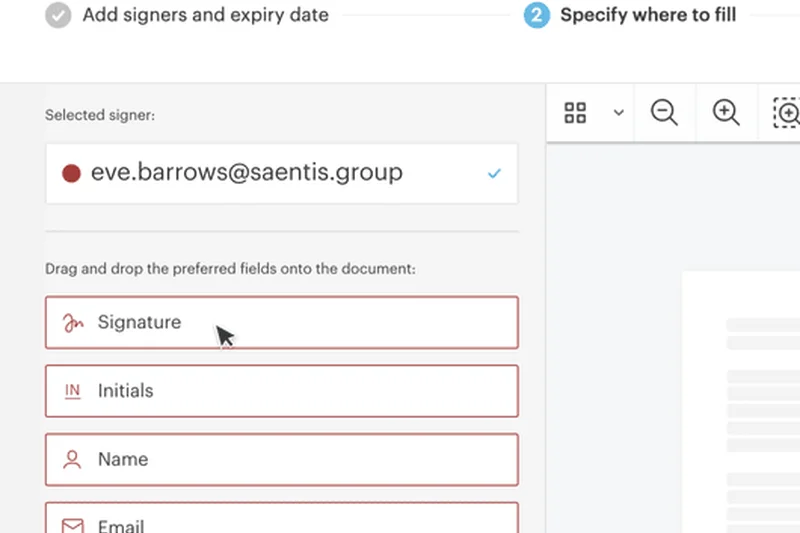This screenshot has width=800, height=533.
Task: Click the completed step checkmark circle
Action: [x=59, y=16]
